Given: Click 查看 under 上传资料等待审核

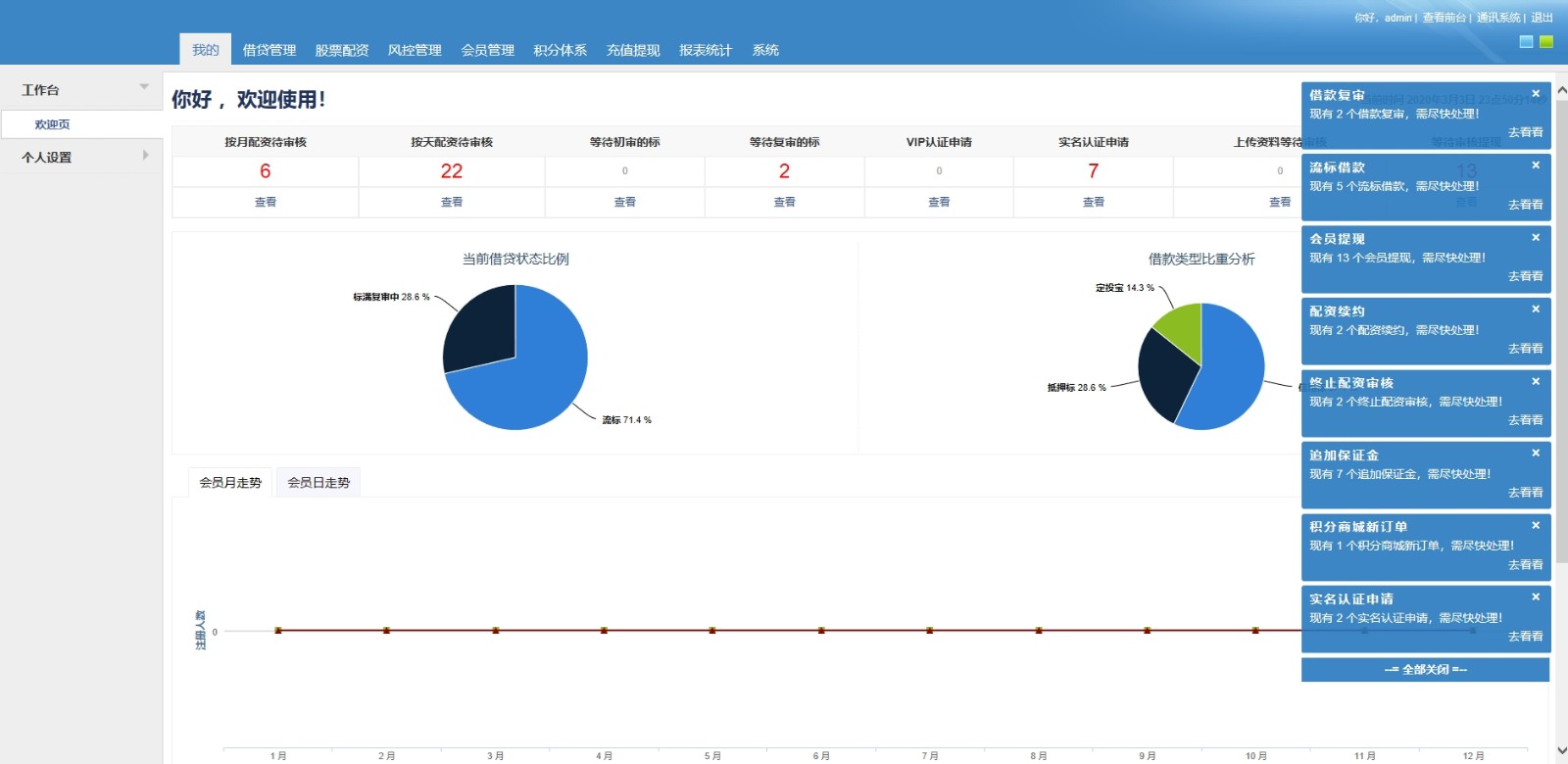Looking at the screenshot, I should point(1280,202).
